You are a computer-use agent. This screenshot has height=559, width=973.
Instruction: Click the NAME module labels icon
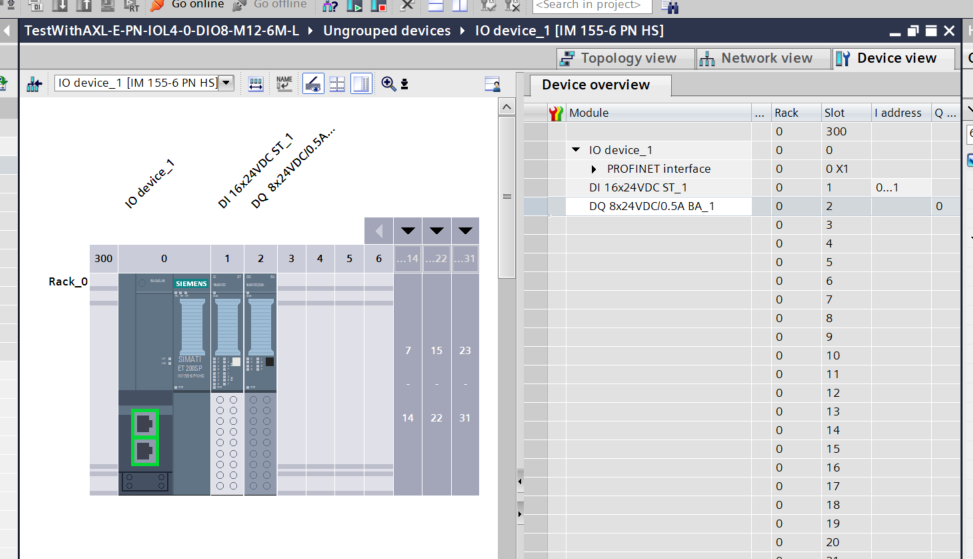(x=285, y=84)
